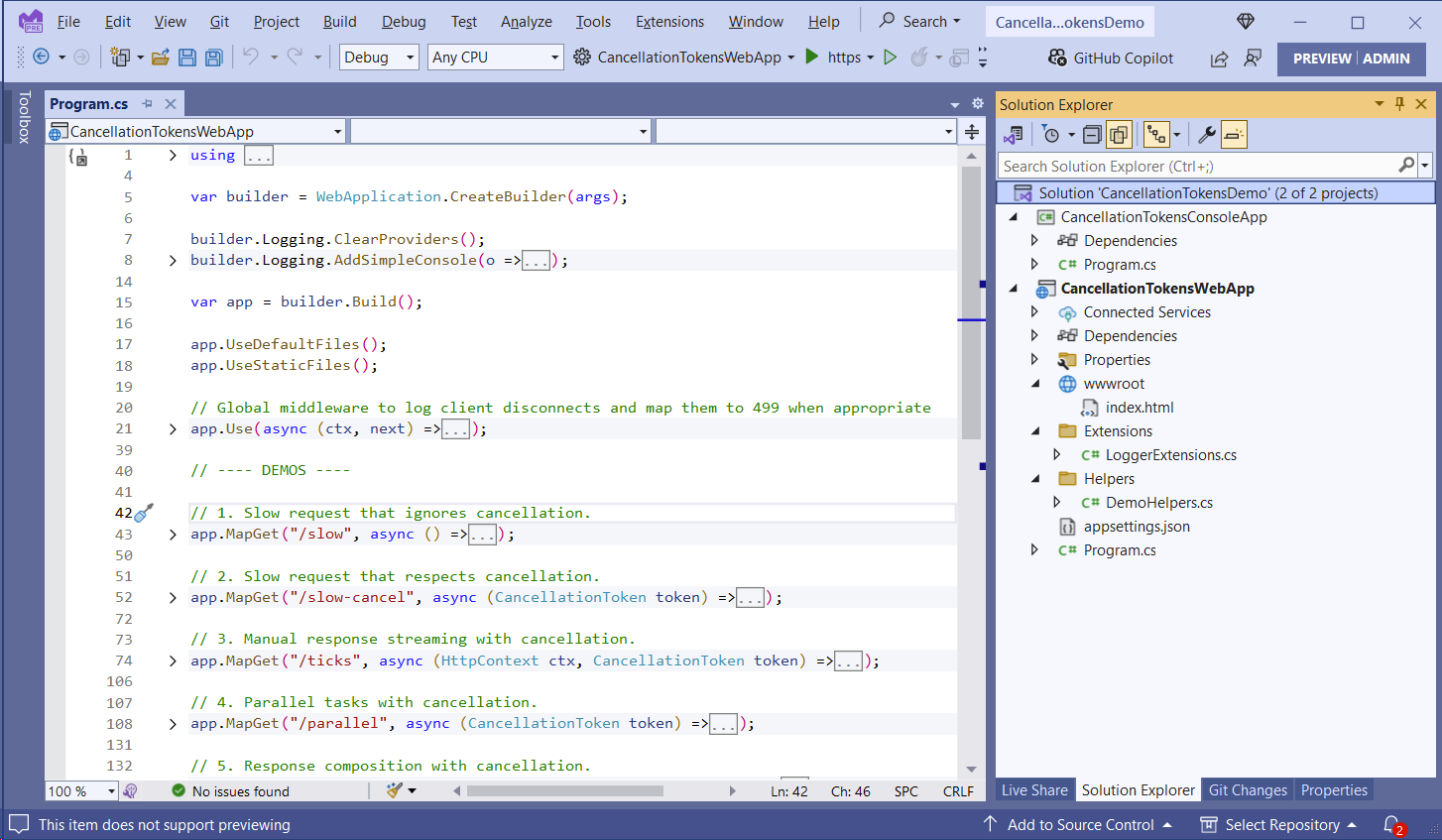Screen dimensions: 1442x840
Task: Expand the wwwroot folder in Solution Explorer
Action: tap(1035, 383)
